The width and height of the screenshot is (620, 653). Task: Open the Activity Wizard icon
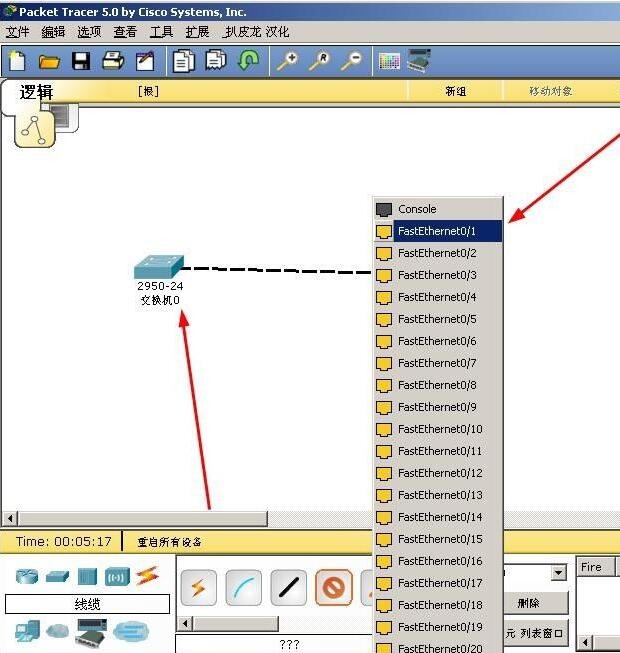(x=145, y=61)
